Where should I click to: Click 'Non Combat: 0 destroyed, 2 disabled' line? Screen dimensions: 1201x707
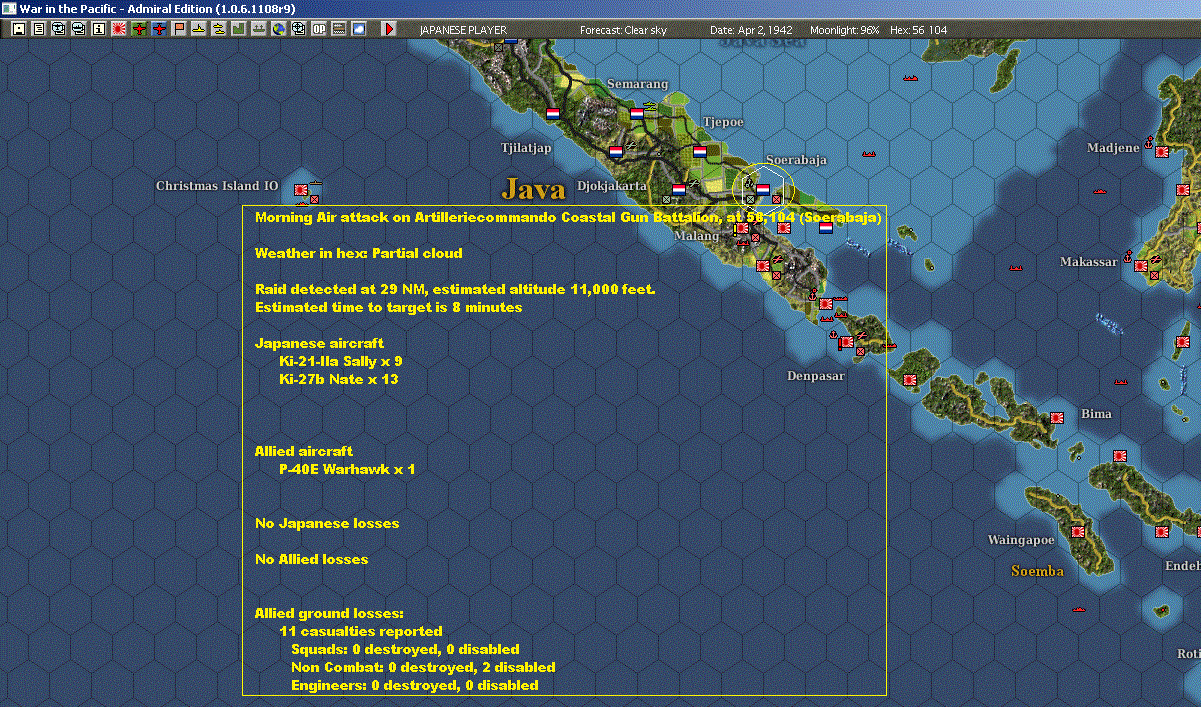[x=423, y=667]
